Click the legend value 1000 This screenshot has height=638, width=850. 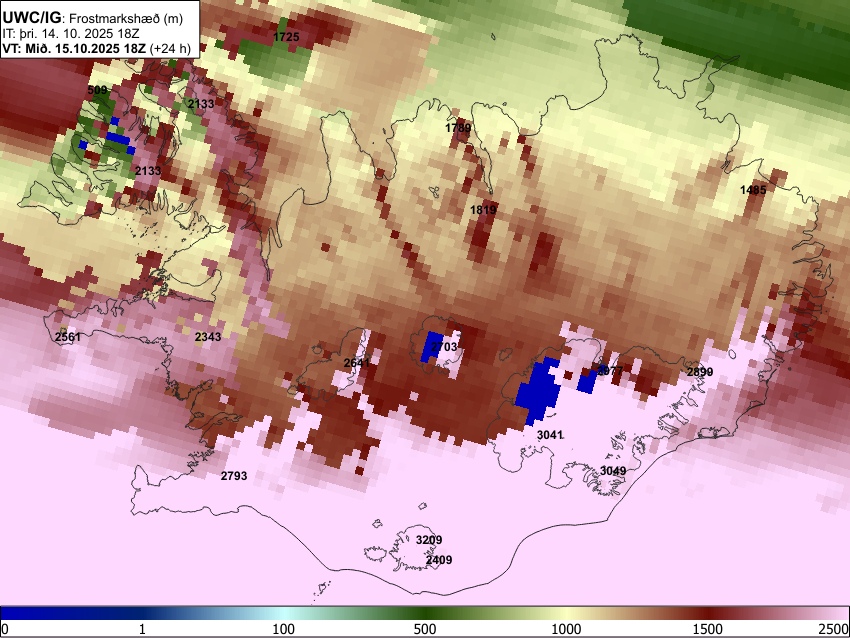tap(566, 629)
